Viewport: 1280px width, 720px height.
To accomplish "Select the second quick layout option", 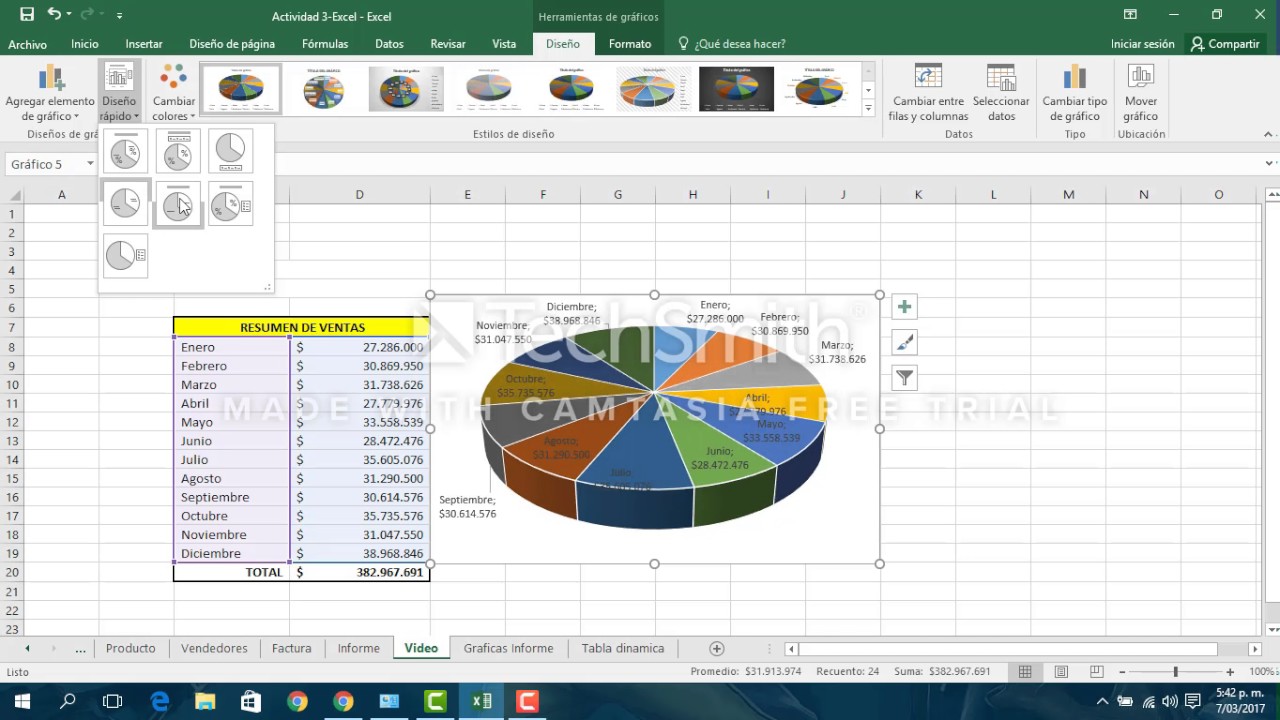I will point(178,151).
